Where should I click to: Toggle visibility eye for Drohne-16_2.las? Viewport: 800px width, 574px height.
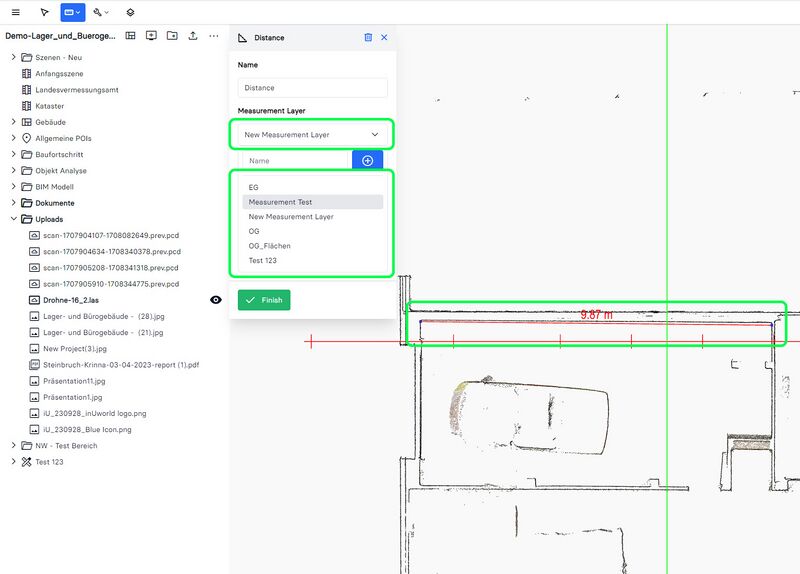216,300
